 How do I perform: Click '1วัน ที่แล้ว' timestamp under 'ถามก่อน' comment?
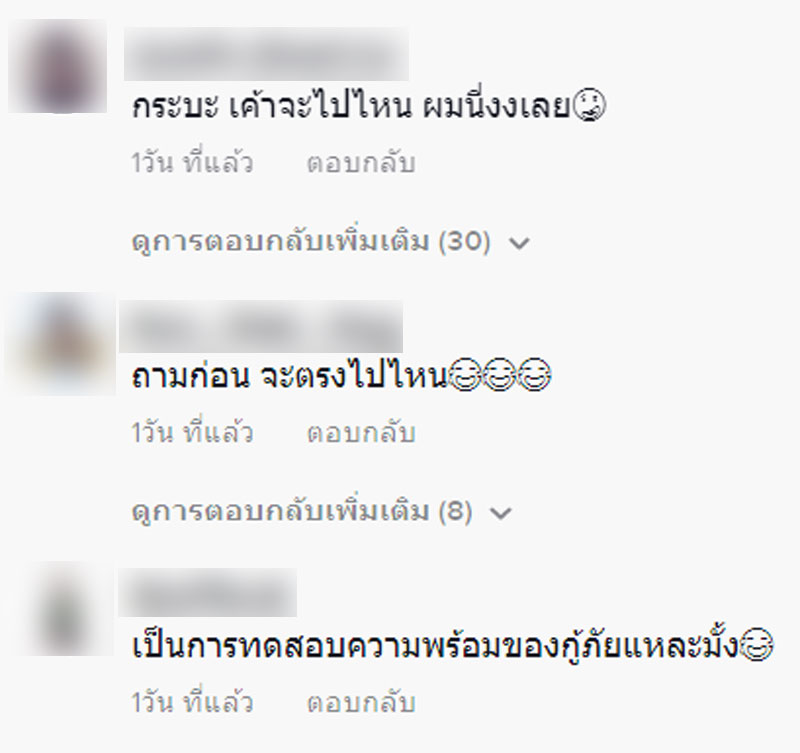point(192,433)
